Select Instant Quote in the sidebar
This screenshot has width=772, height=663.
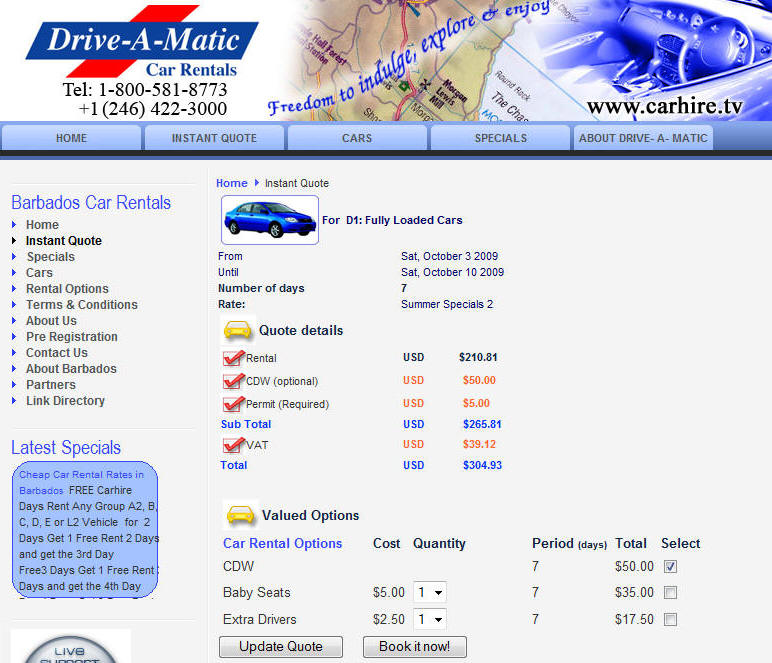(x=64, y=241)
